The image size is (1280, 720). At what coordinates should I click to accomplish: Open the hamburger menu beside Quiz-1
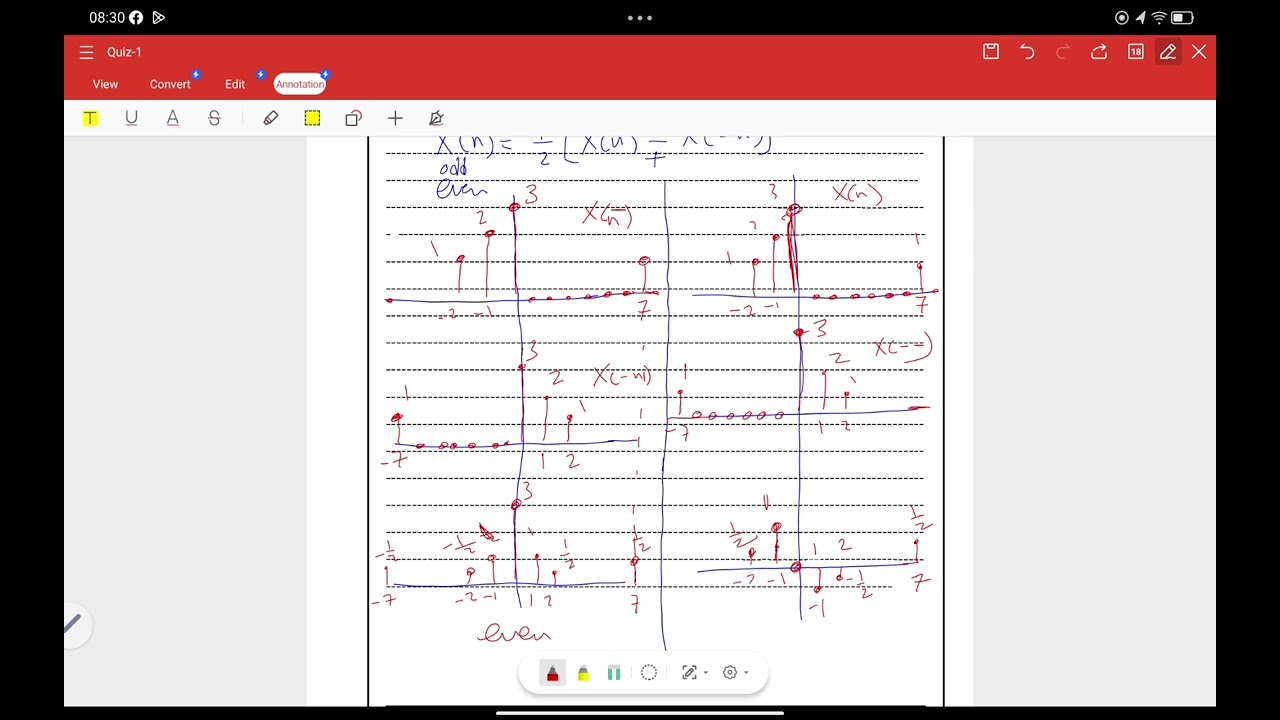(x=86, y=52)
